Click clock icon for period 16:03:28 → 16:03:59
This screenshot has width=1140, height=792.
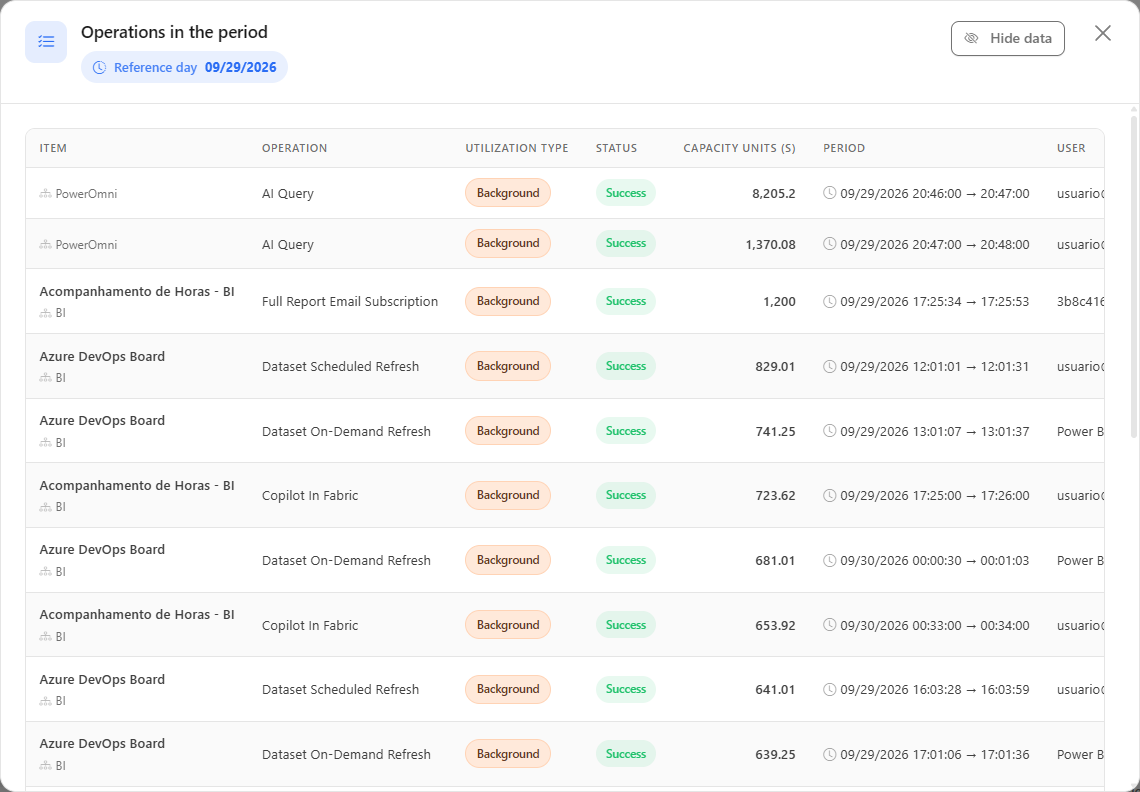[830, 689]
